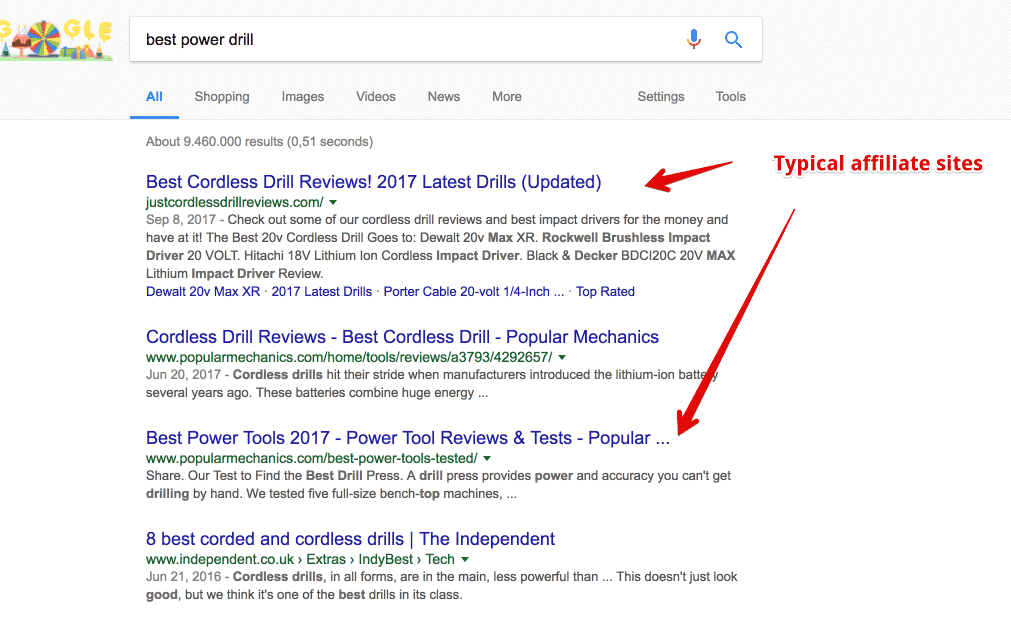1011x617 pixels.
Task: Visit the 'Dewalt 20v Max XR' sitelink
Action: pyautogui.click(x=203, y=292)
